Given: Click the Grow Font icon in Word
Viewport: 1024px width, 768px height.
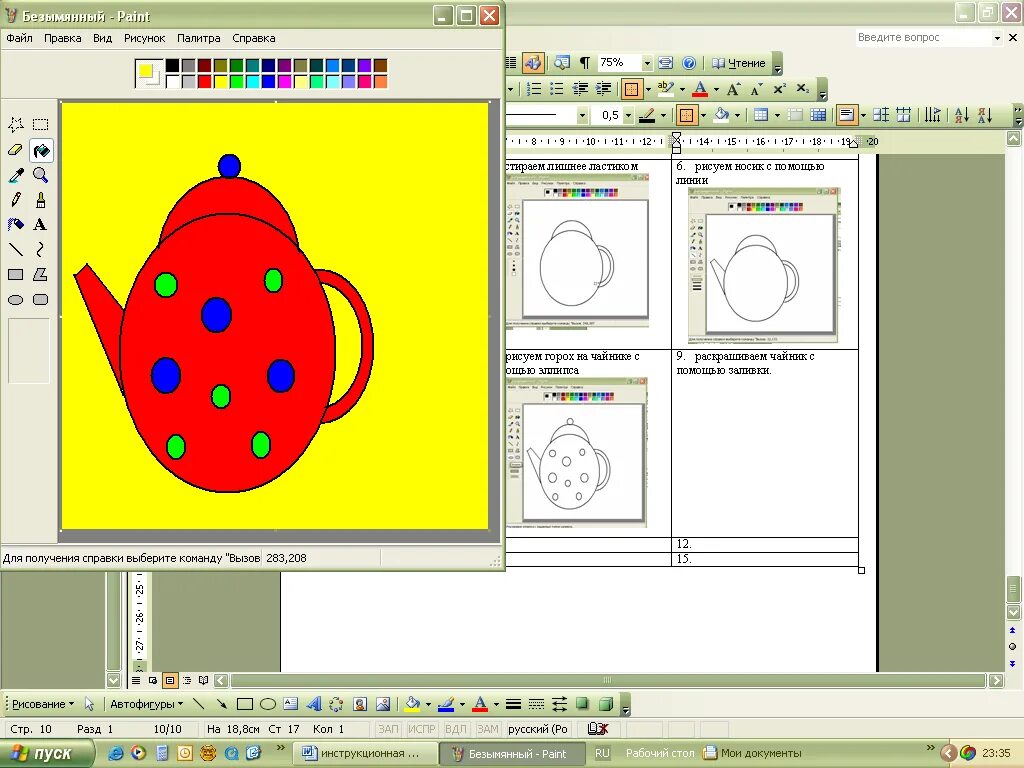Looking at the screenshot, I should tap(733, 89).
